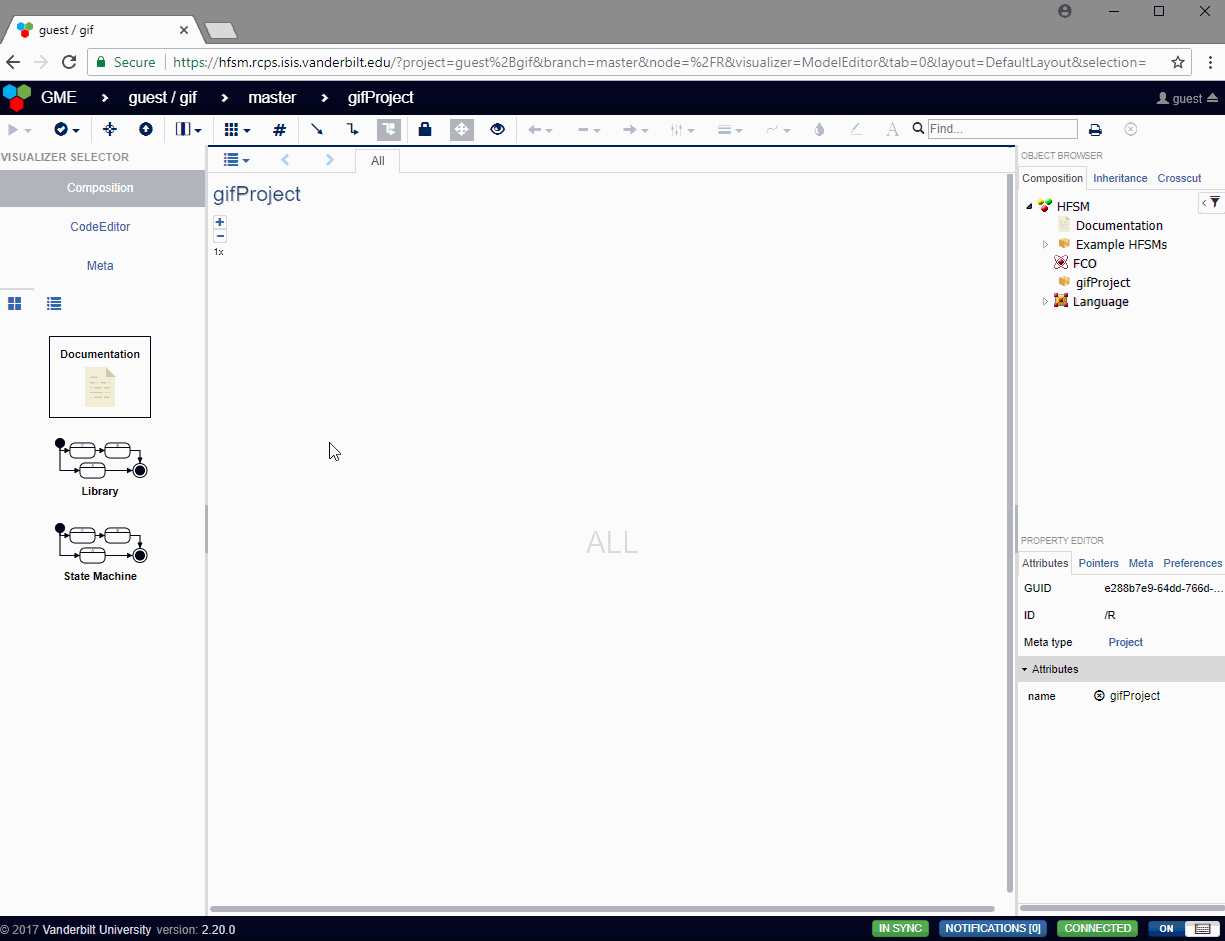Image resolution: width=1225 pixels, height=941 pixels.
Task: Toggle the ON keyboard switch
Action: pos(1182,928)
